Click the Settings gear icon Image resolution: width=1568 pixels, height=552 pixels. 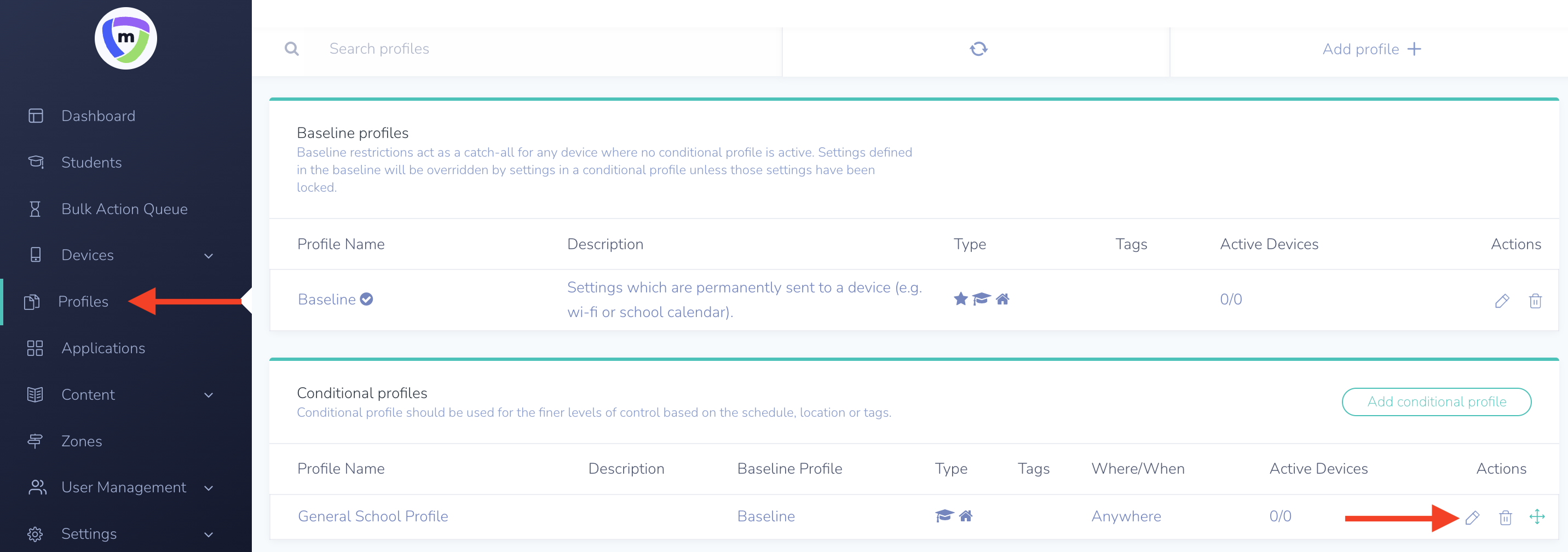pyautogui.click(x=35, y=534)
